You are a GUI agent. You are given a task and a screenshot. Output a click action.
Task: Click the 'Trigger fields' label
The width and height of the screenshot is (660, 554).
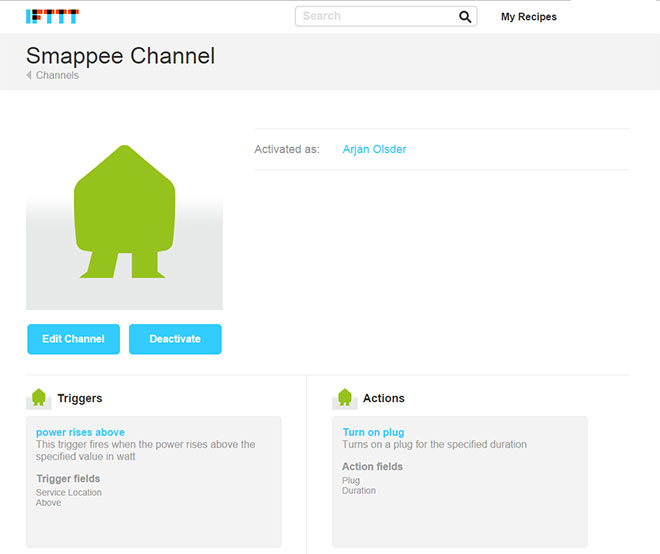(x=68, y=479)
